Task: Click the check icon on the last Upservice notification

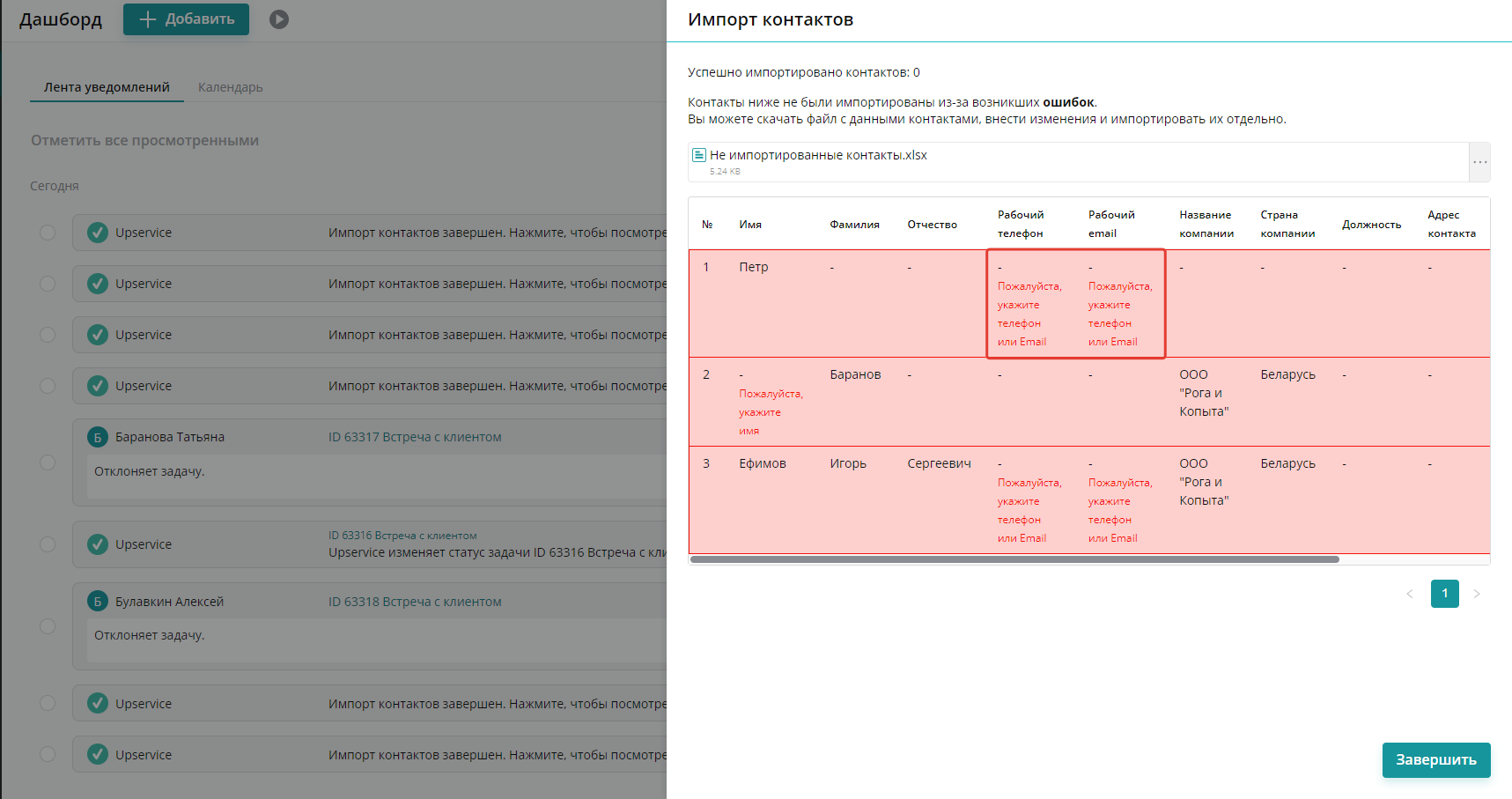Action: pyautogui.click(x=98, y=755)
